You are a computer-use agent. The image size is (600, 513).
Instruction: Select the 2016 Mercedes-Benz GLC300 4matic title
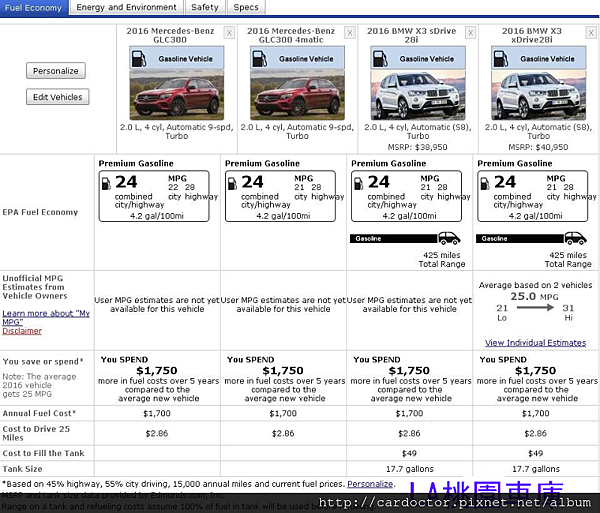291,35
